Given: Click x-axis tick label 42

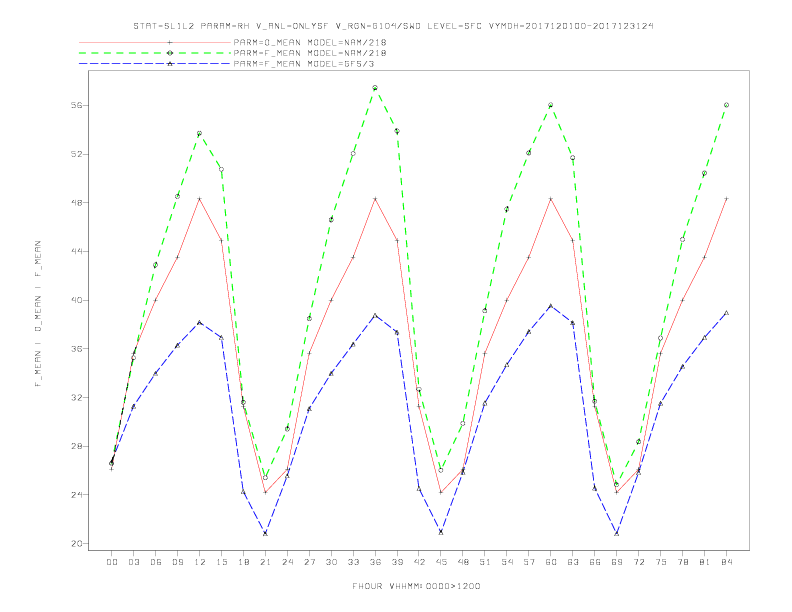Looking at the screenshot, I should click(419, 562).
